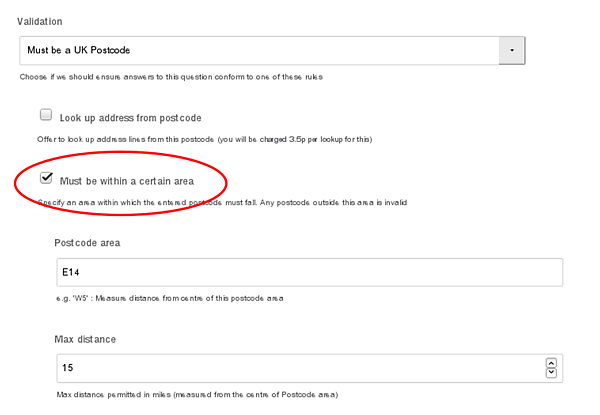600x415 pixels.
Task: Click the help text under the Validation dropdown
Action: click(x=175, y=77)
